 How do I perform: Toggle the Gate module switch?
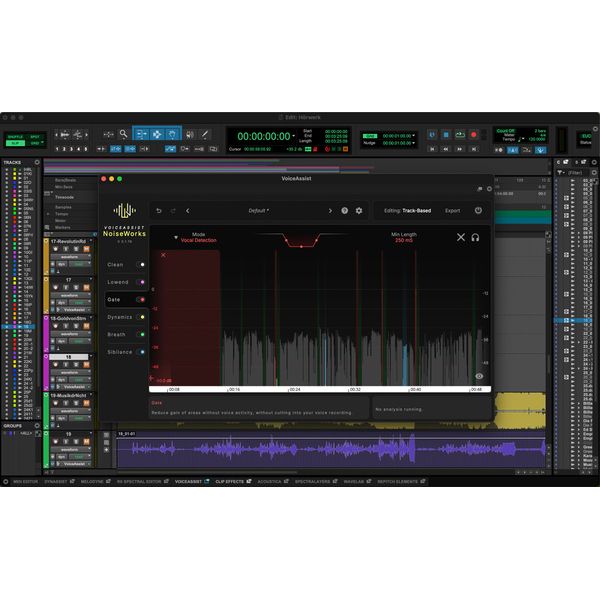141,300
